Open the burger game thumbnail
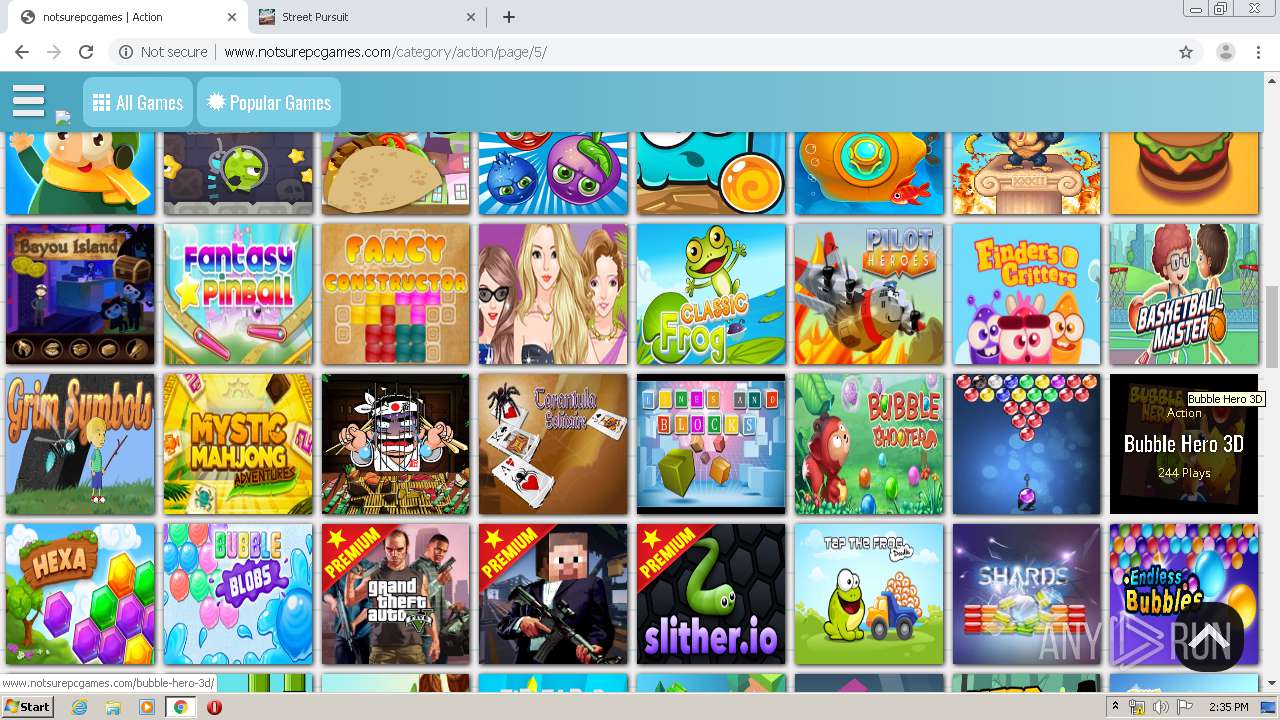Screen dimensions: 1280x720 click(1184, 173)
